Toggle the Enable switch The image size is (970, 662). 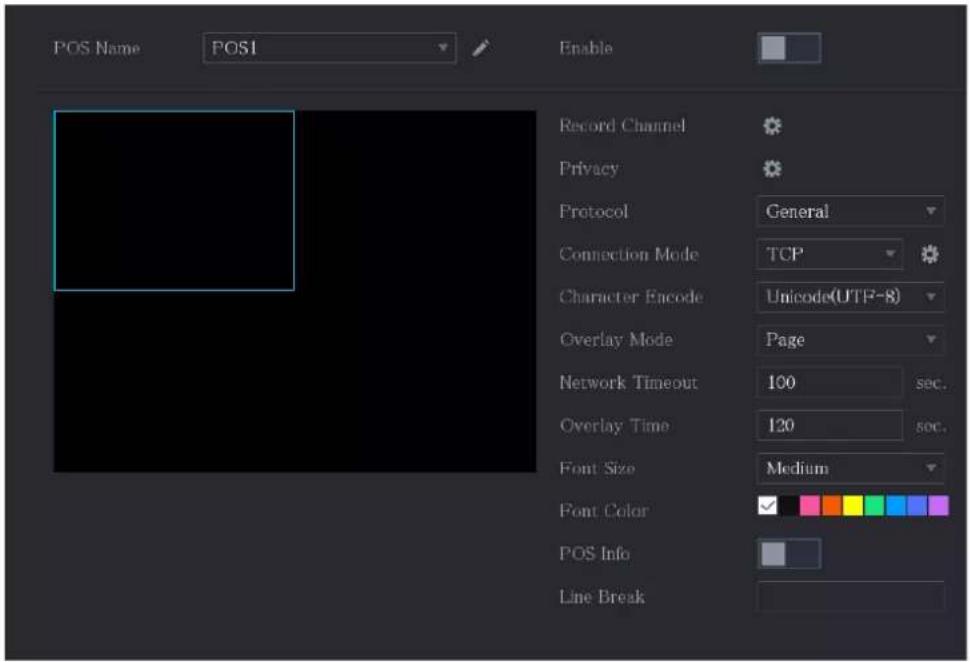point(789,48)
